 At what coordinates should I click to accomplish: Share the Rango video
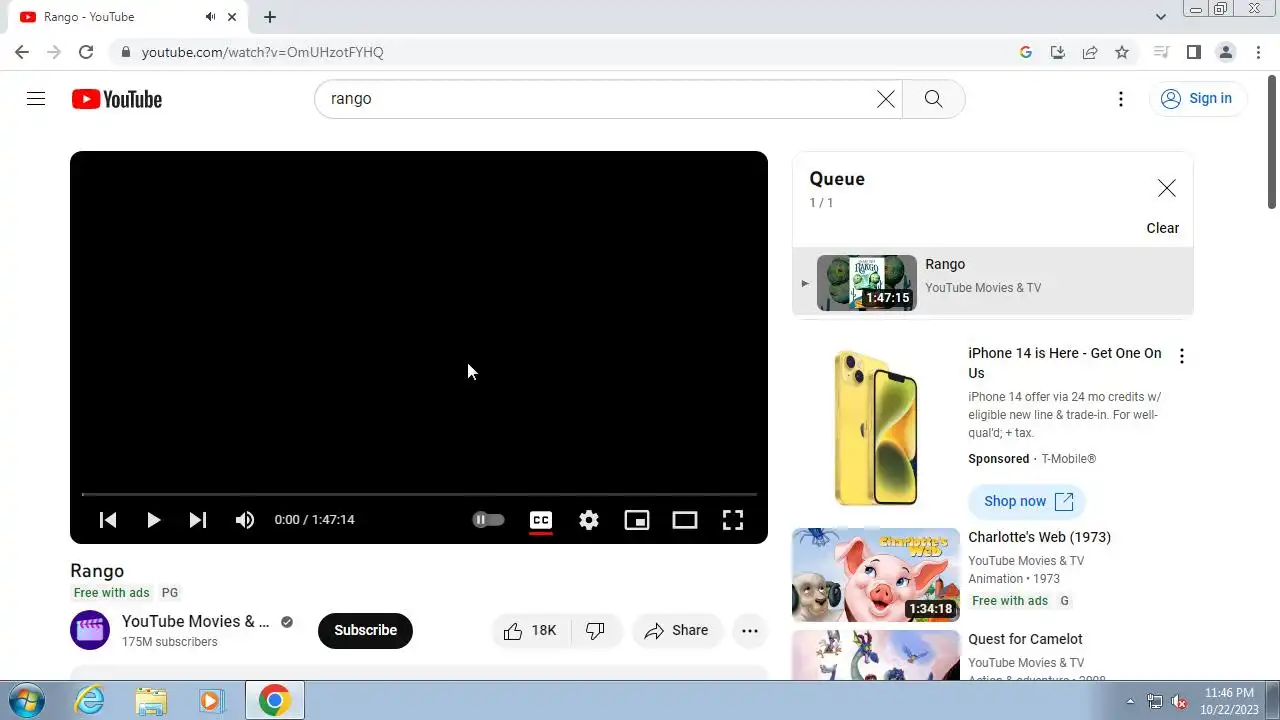[677, 630]
